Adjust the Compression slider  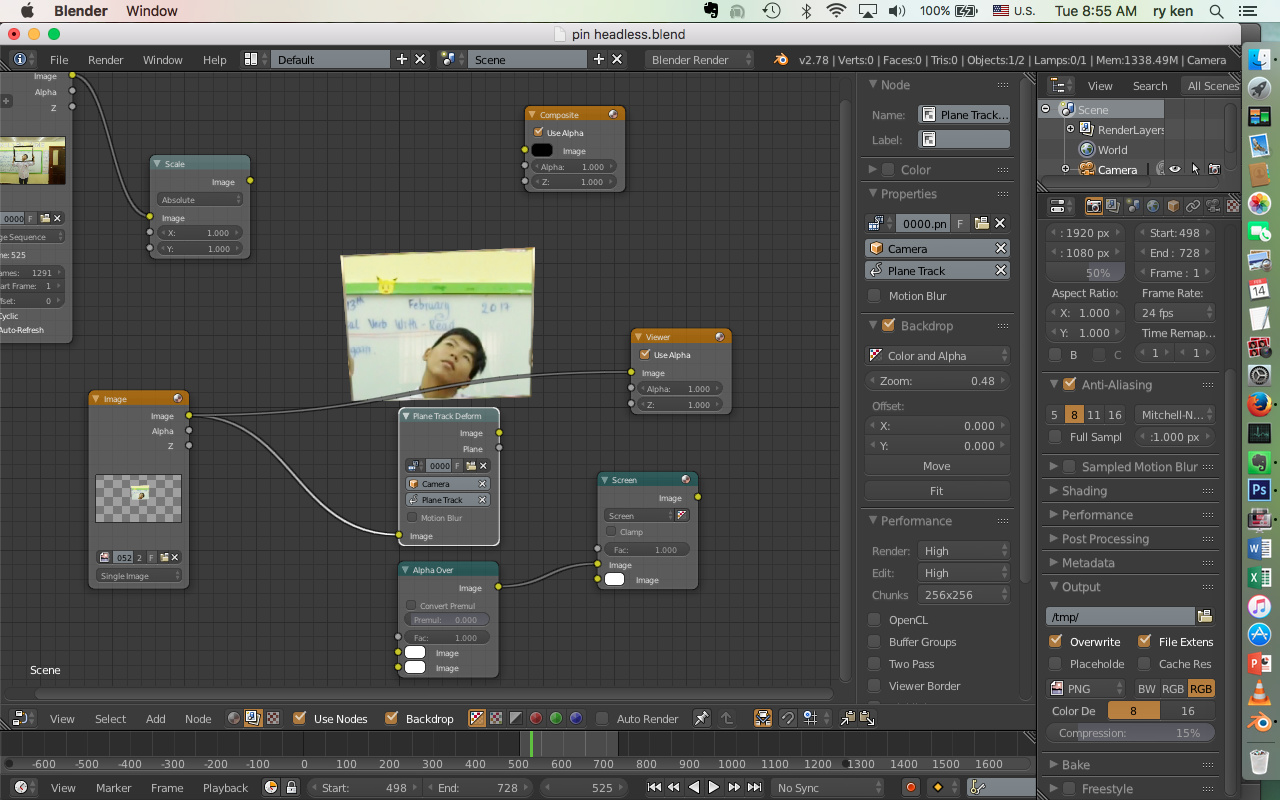(x=1130, y=733)
